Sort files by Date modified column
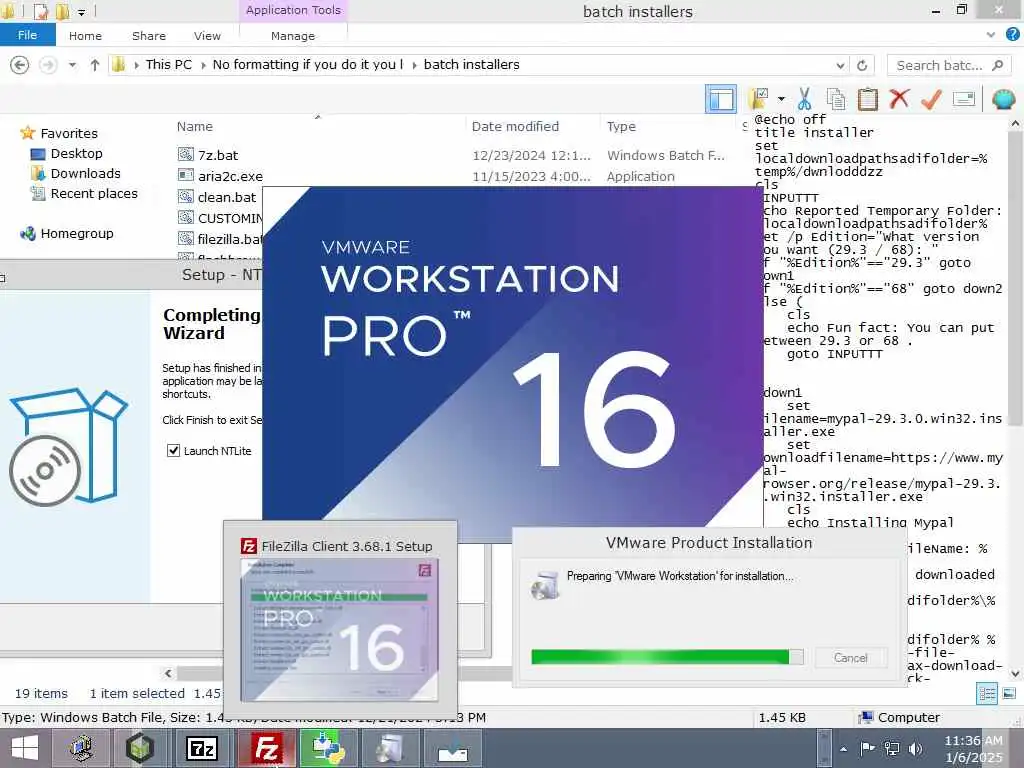Viewport: 1024px width, 768px height. pos(515,127)
